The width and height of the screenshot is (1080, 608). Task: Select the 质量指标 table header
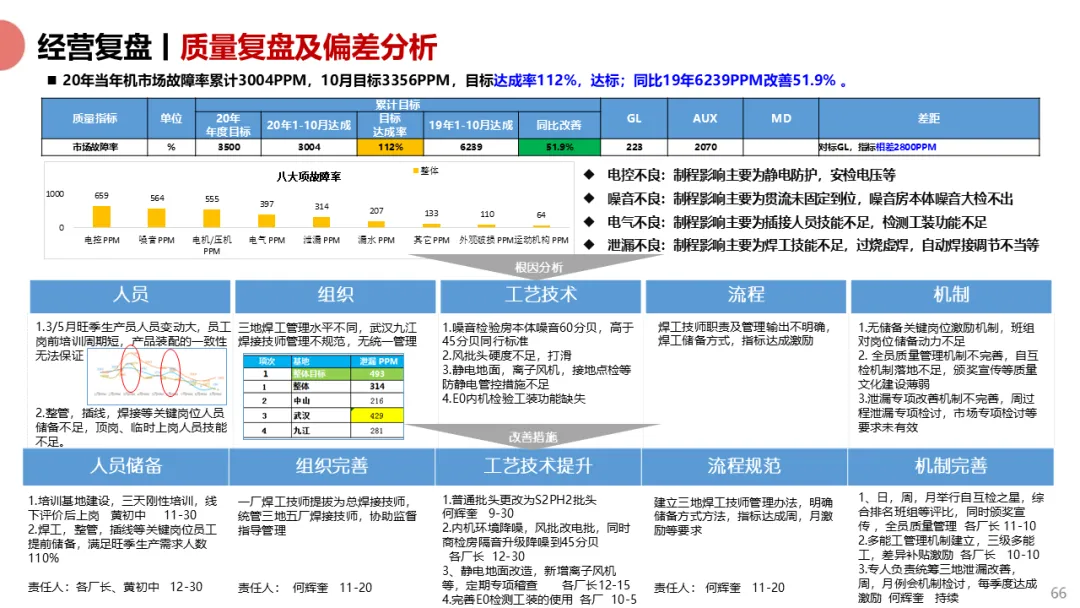(x=94, y=118)
